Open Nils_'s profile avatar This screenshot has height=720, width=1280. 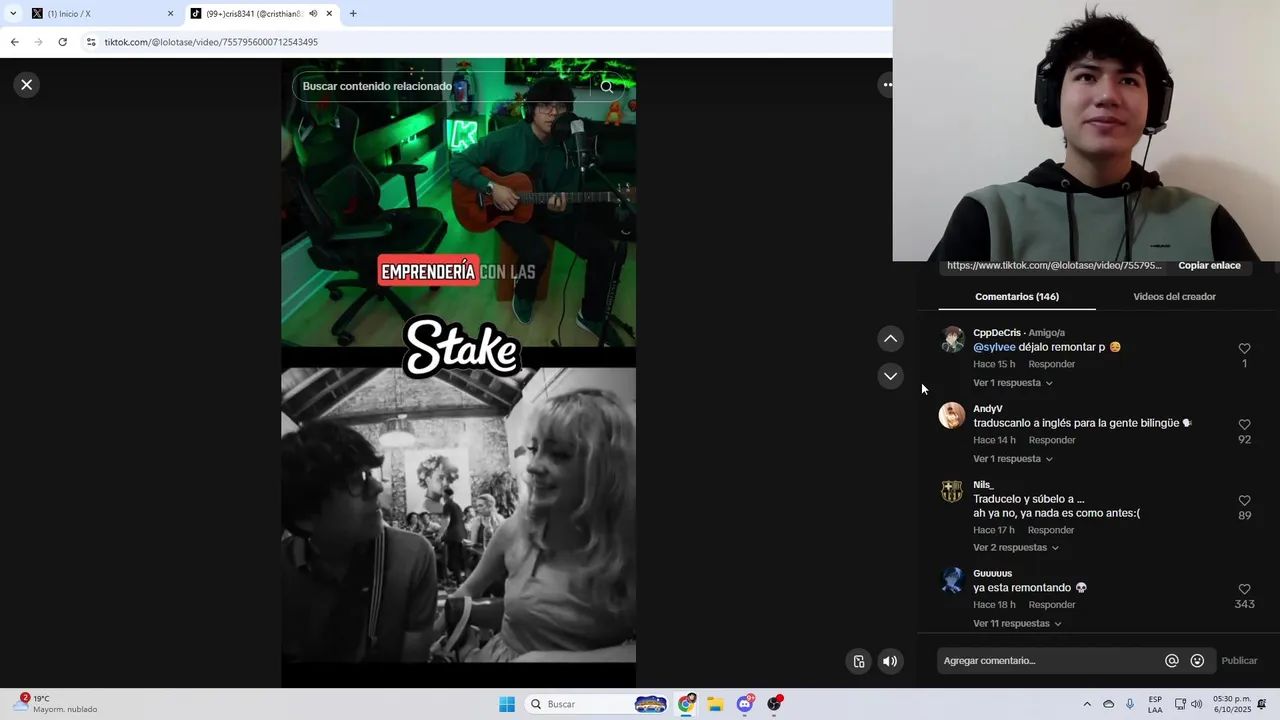click(x=952, y=491)
